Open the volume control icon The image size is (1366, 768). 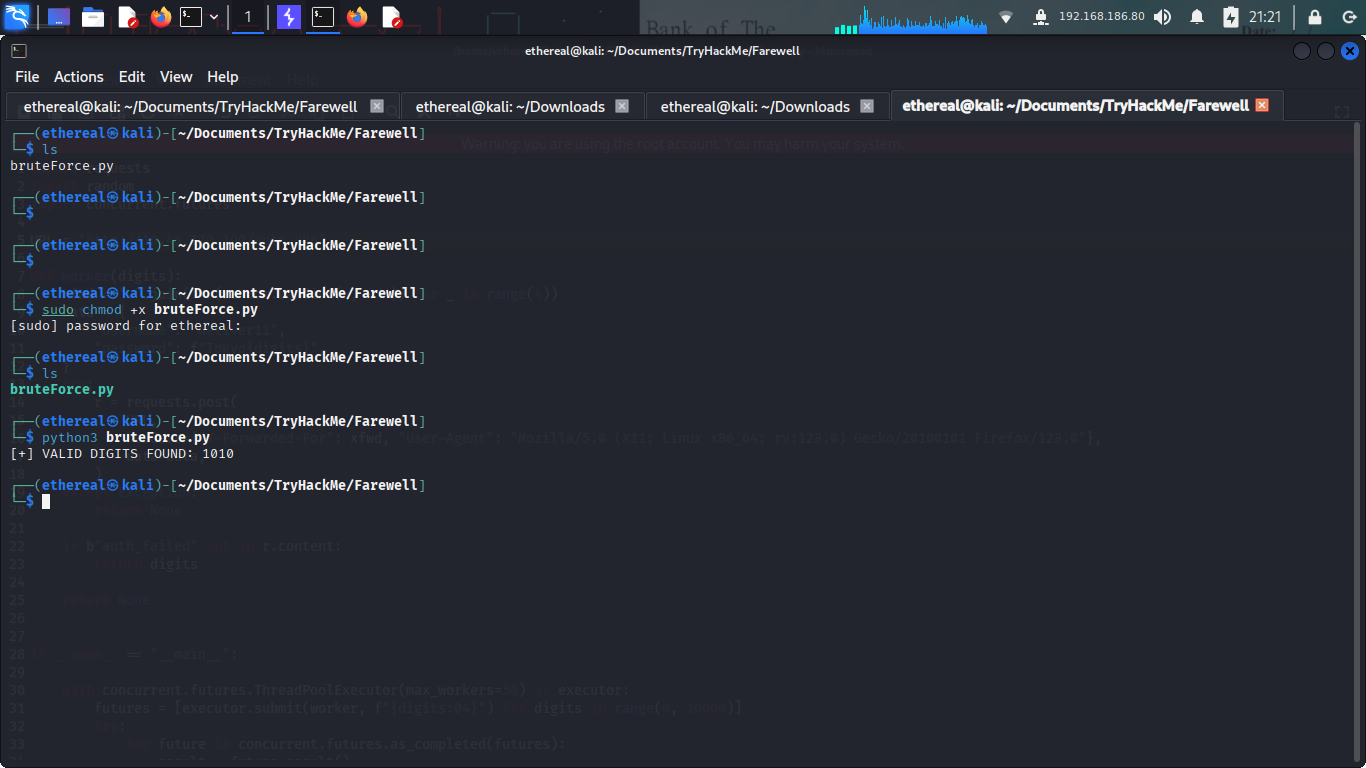[x=1162, y=17]
